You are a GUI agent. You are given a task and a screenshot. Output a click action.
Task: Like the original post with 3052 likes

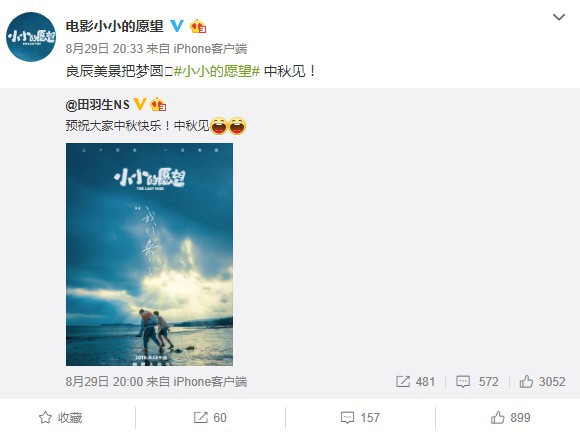pos(542,381)
